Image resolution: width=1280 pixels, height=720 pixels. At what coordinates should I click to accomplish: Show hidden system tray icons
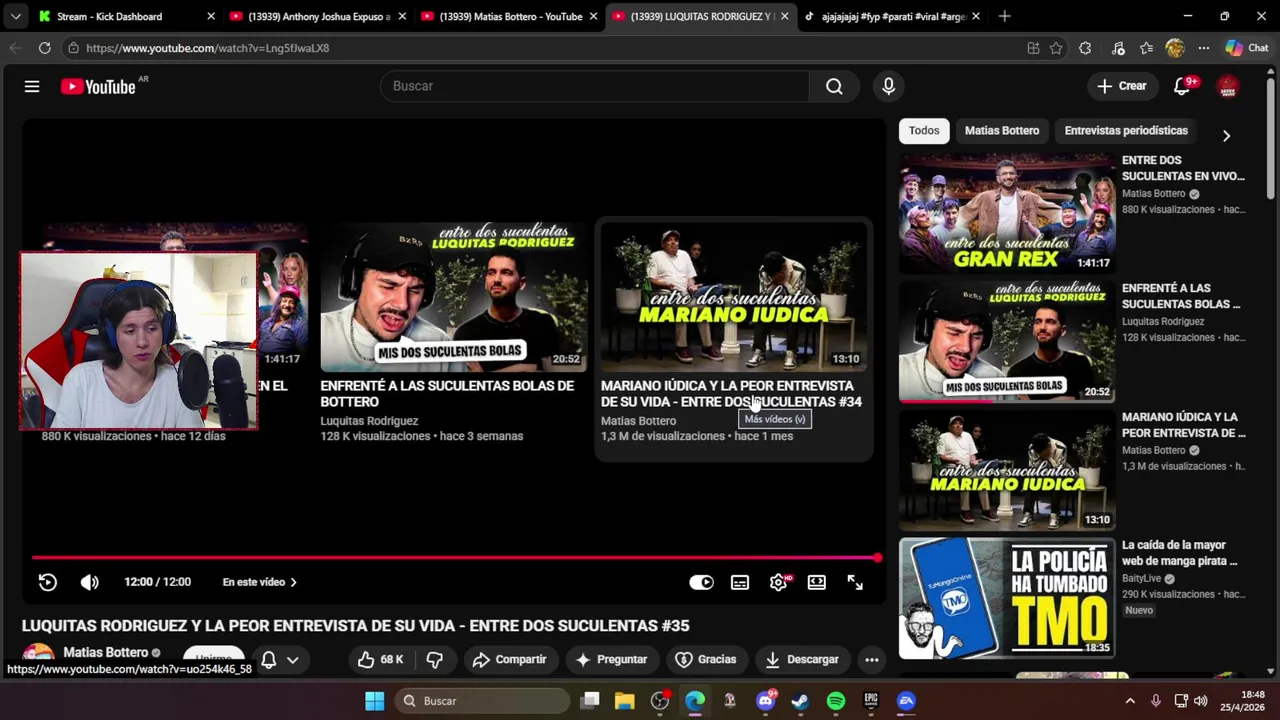1130,701
